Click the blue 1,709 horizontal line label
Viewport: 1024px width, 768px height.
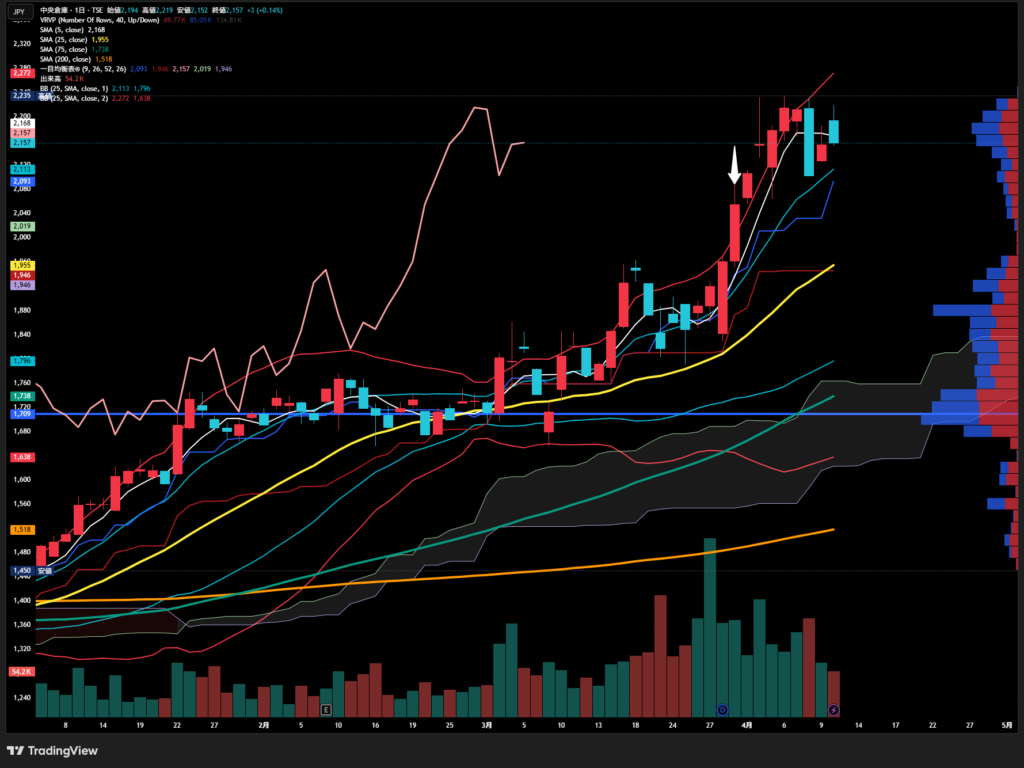[21, 412]
